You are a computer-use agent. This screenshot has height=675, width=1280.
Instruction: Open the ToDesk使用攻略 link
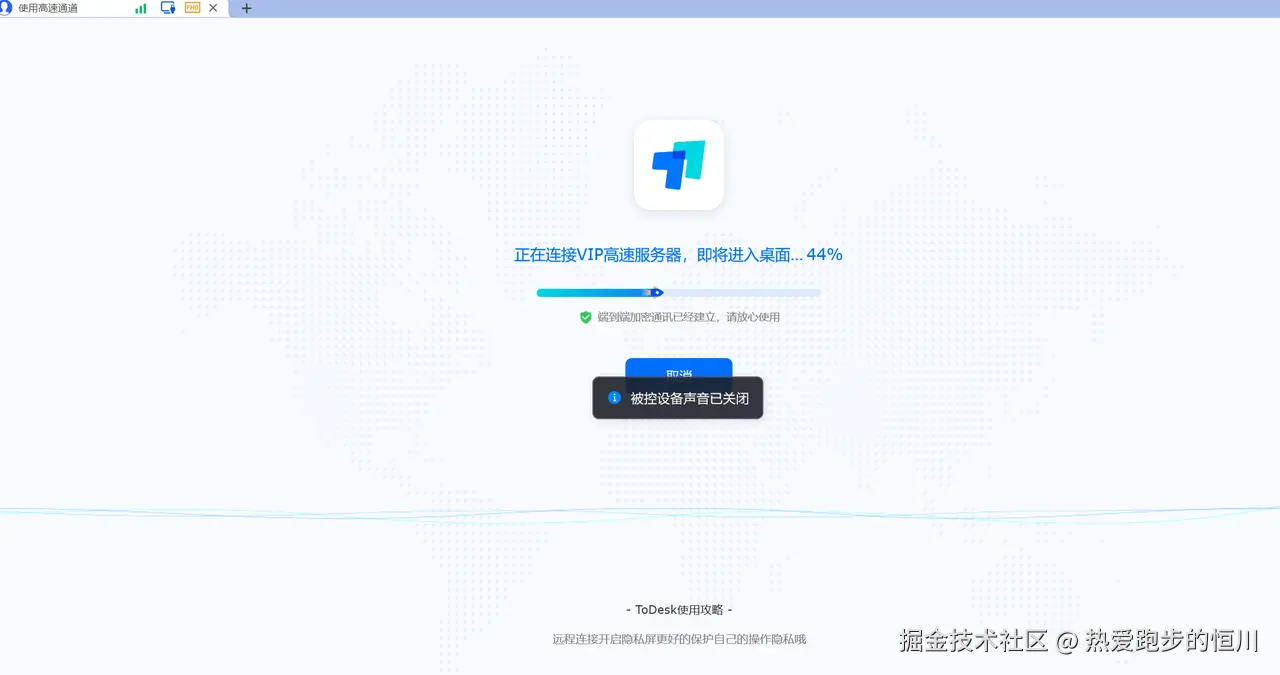pos(678,609)
